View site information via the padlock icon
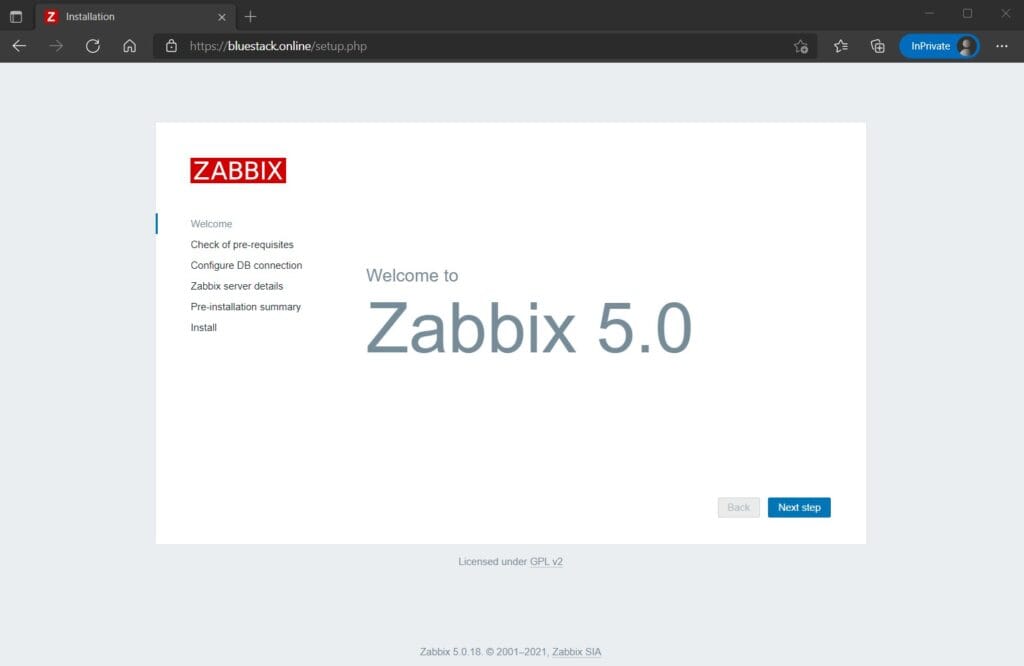Image resolution: width=1024 pixels, height=666 pixels. (x=171, y=46)
